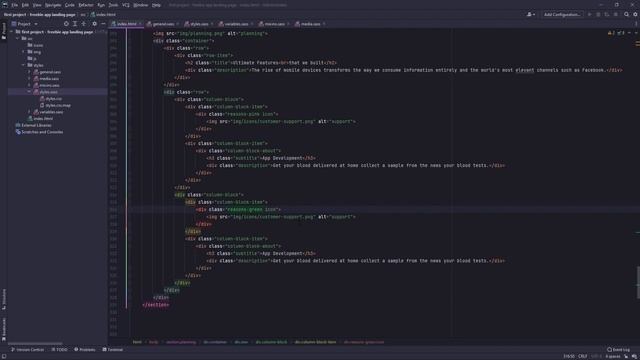Collapse the styles folder node
This screenshot has height=360, width=640.
tap(23, 65)
